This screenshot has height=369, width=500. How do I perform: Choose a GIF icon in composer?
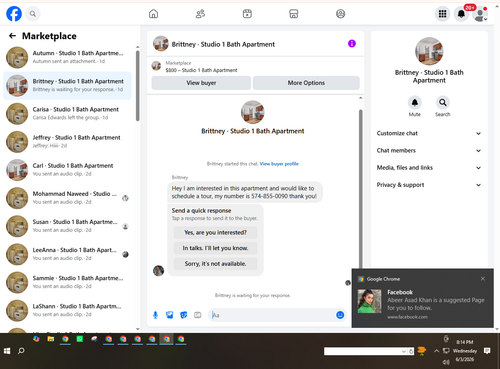point(198,315)
